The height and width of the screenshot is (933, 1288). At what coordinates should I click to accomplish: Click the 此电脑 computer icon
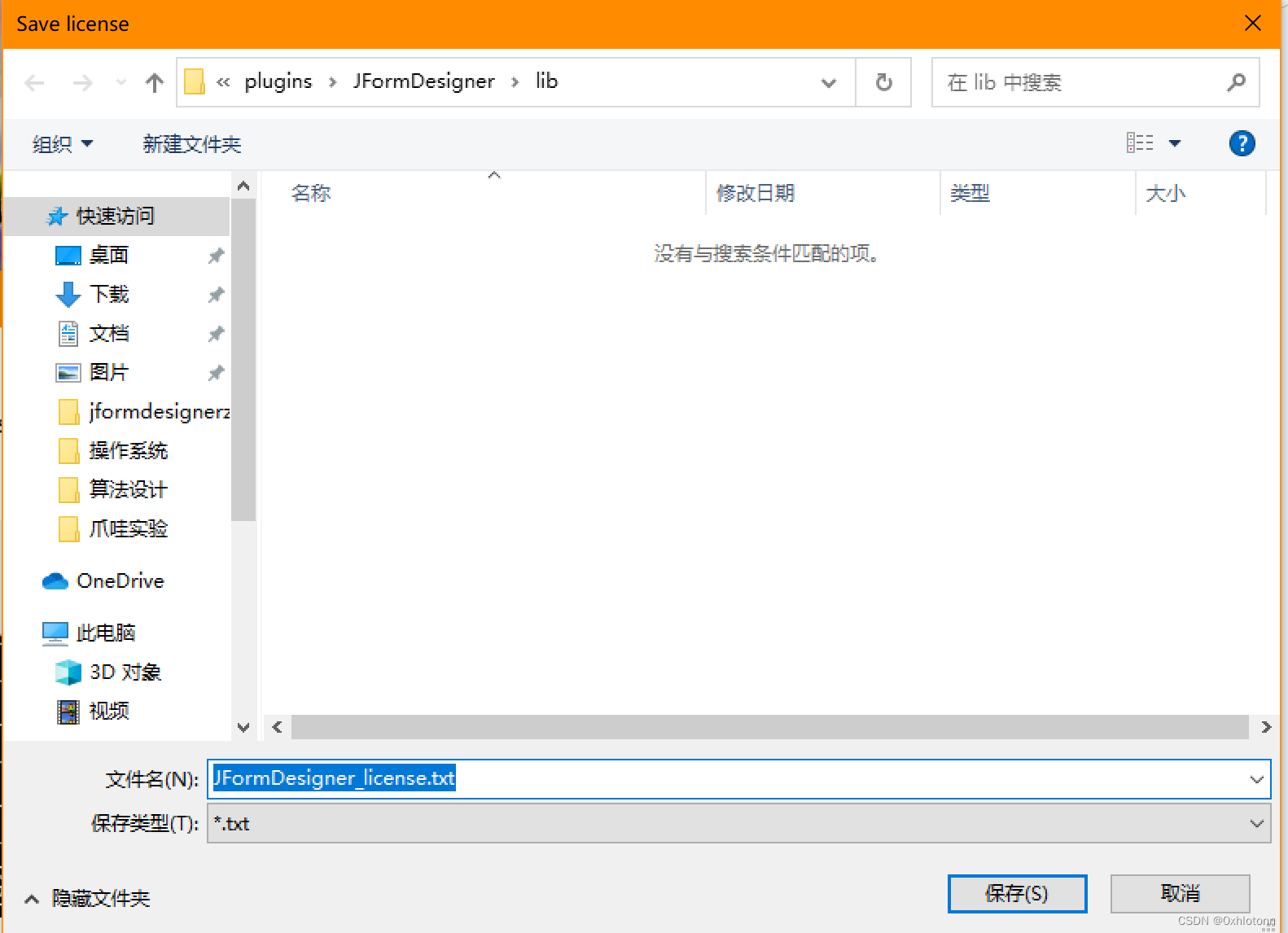[55, 633]
